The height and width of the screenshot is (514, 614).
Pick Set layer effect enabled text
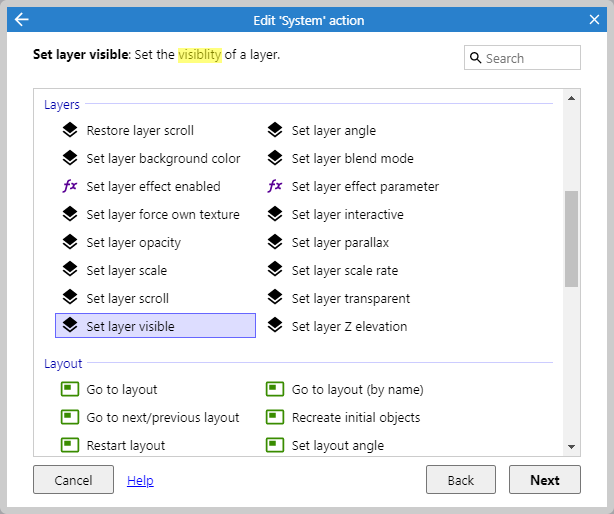154,187
